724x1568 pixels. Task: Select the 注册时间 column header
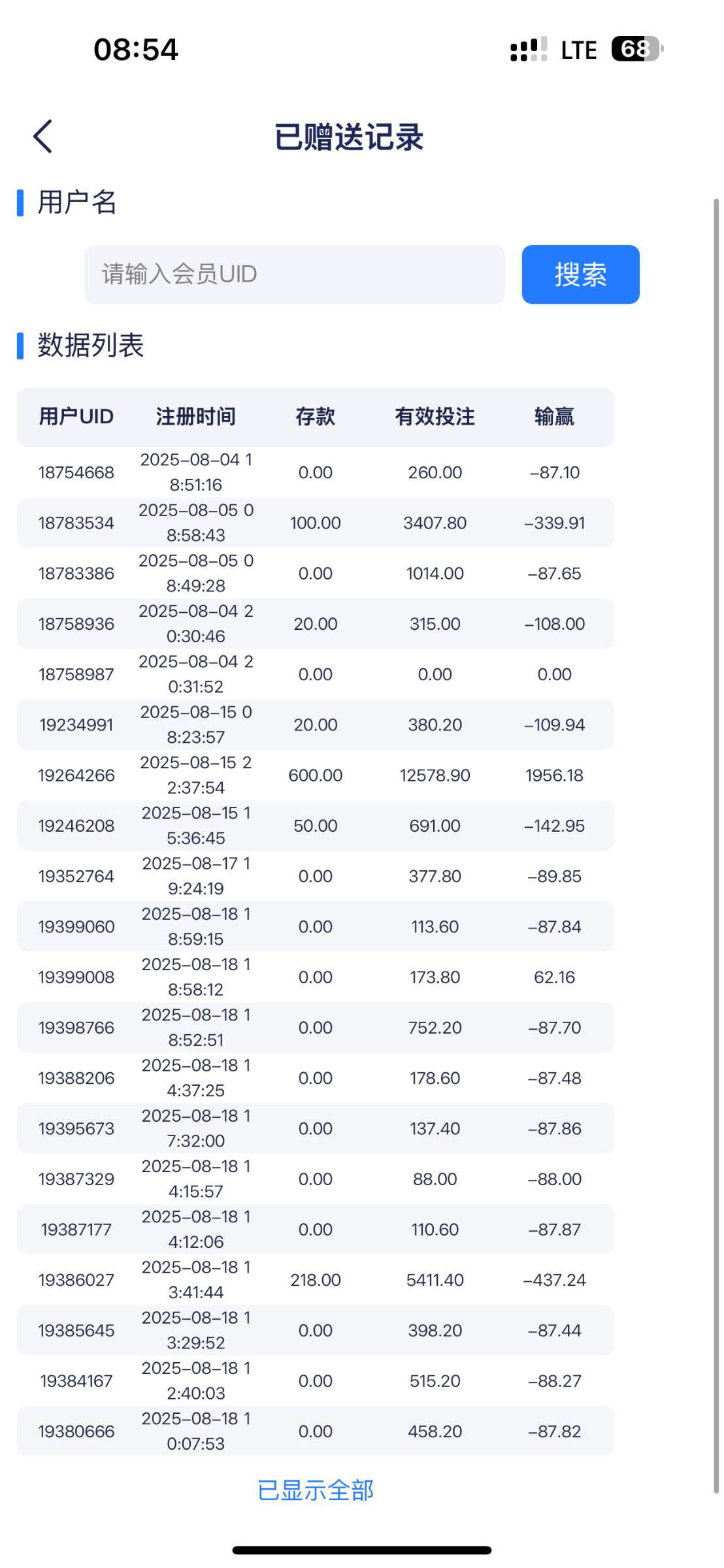tap(196, 417)
